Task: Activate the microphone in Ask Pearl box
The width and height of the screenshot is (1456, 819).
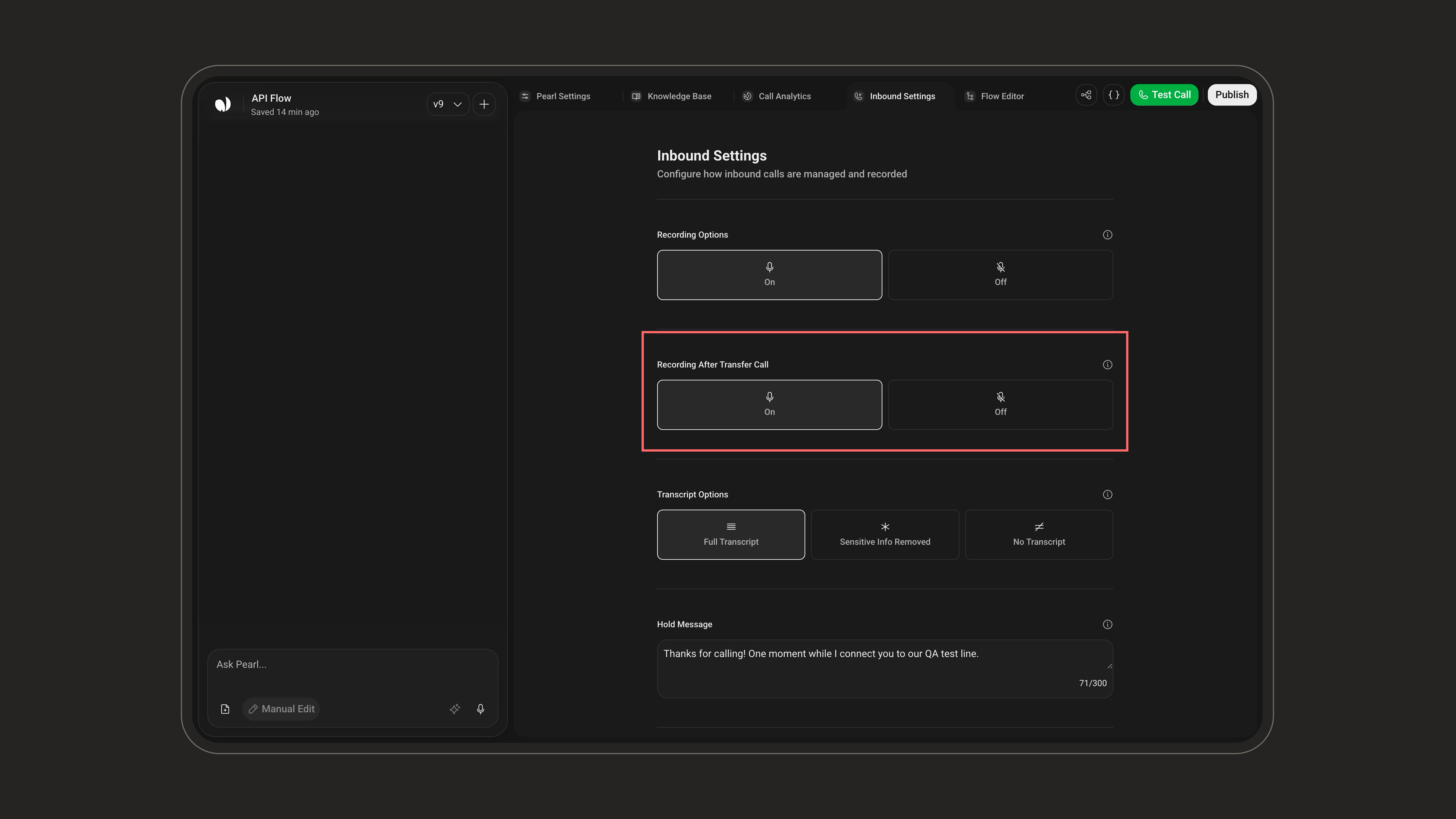Action: pos(480,709)
